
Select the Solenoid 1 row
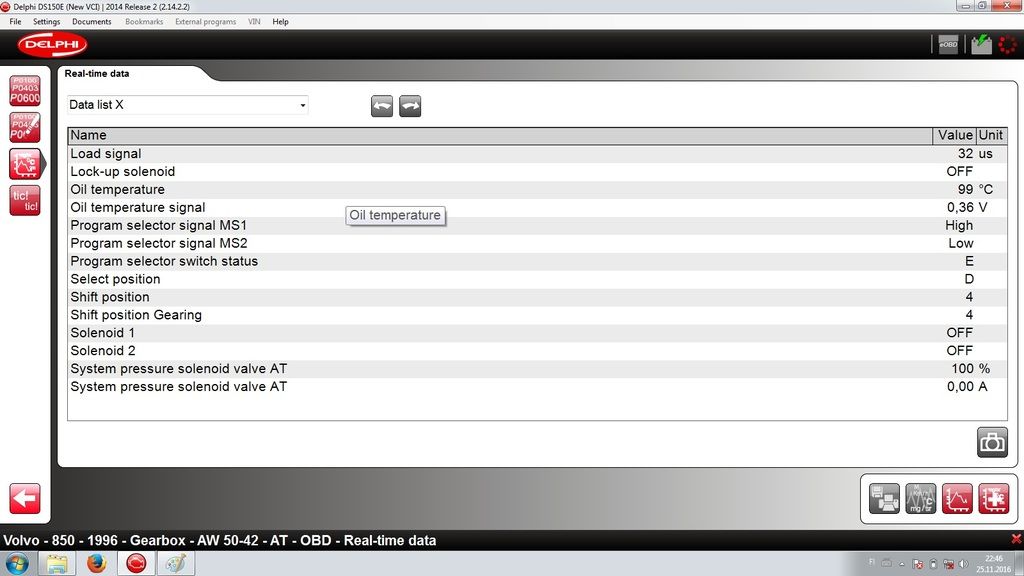pyautogui.click(x=537, y=333)
